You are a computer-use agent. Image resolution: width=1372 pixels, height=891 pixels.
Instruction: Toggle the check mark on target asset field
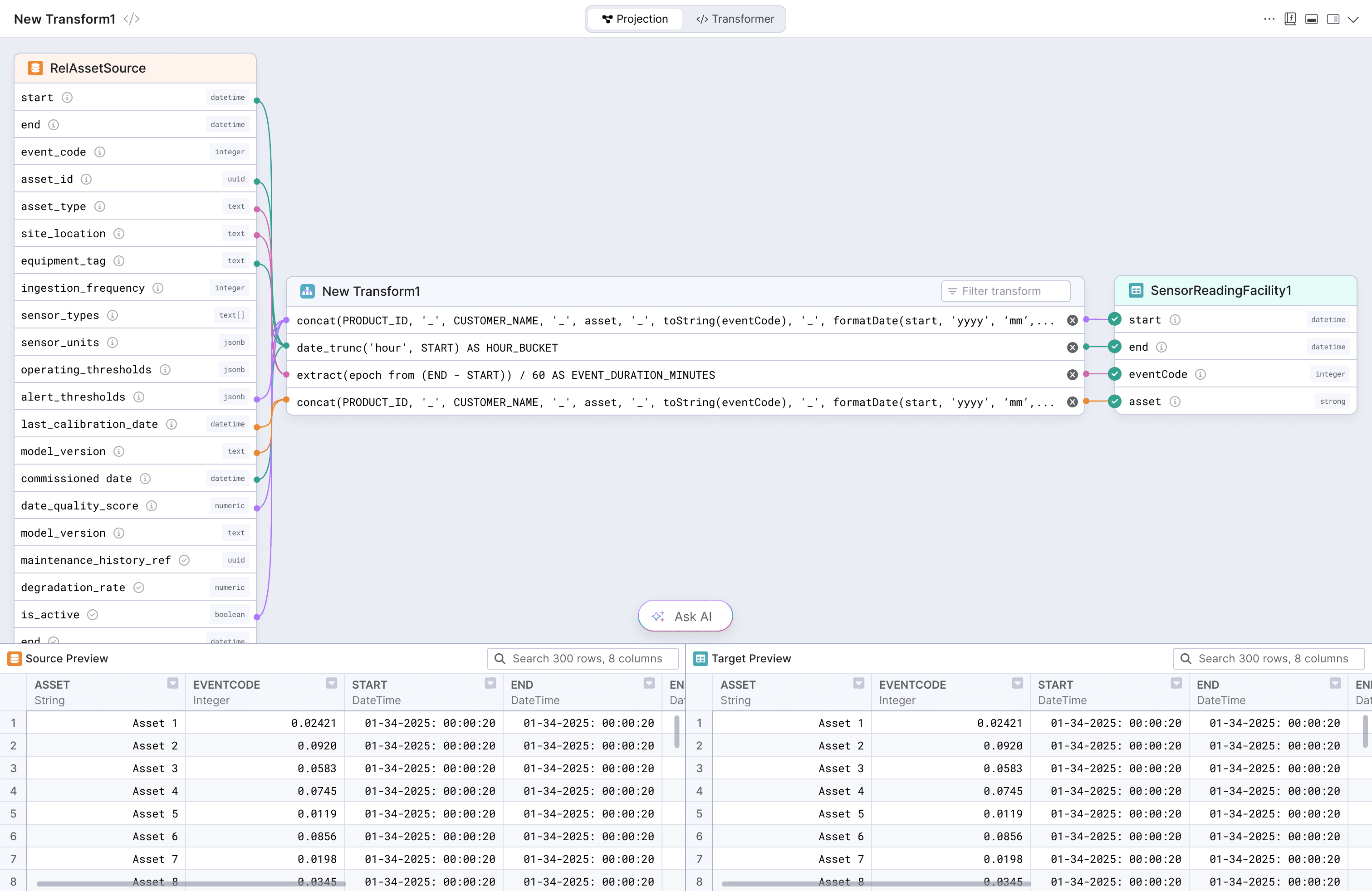point(1115,401)
